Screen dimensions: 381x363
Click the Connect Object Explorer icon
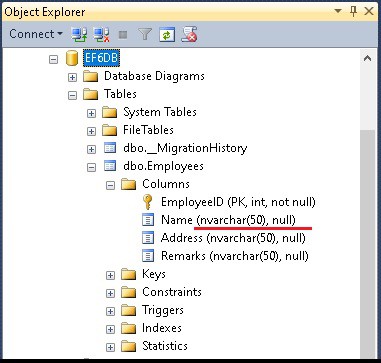[79, 34]
